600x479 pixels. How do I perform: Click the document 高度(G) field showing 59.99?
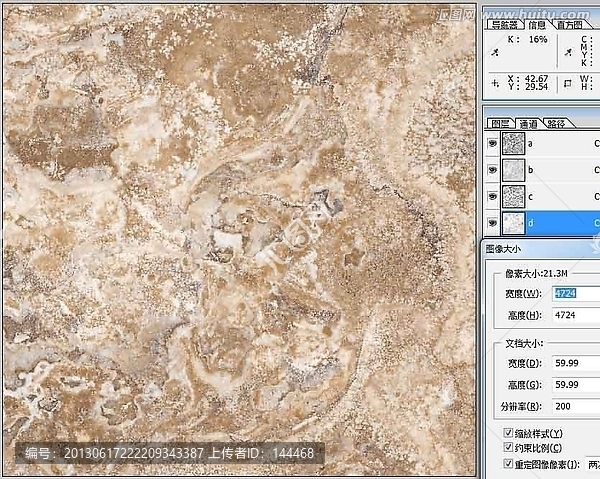click(576, 385)
